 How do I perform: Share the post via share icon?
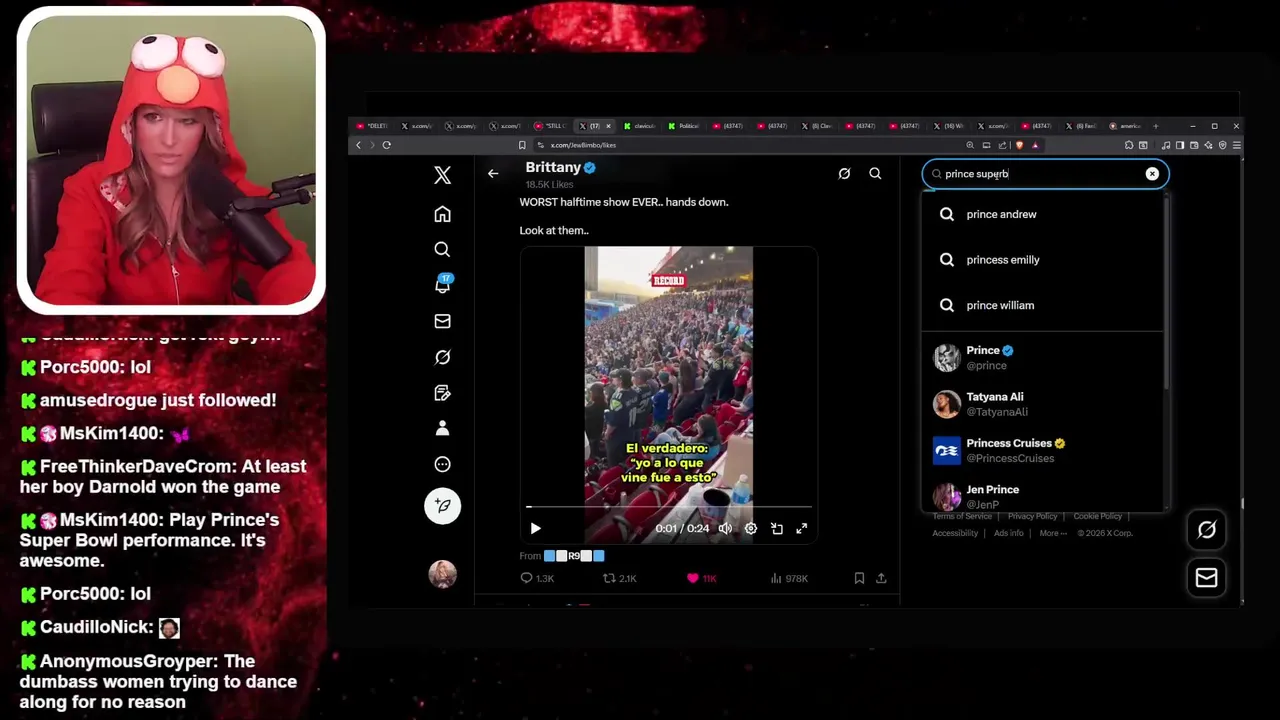[x=881, y=578]
